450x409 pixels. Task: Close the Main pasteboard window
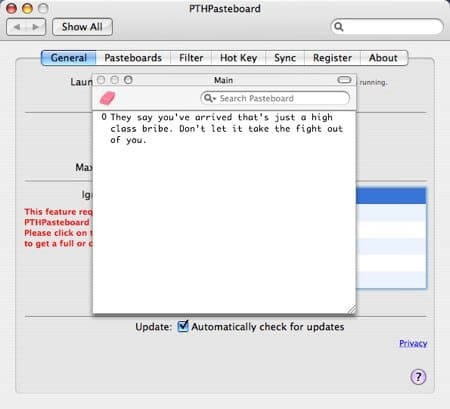(101, 80)
